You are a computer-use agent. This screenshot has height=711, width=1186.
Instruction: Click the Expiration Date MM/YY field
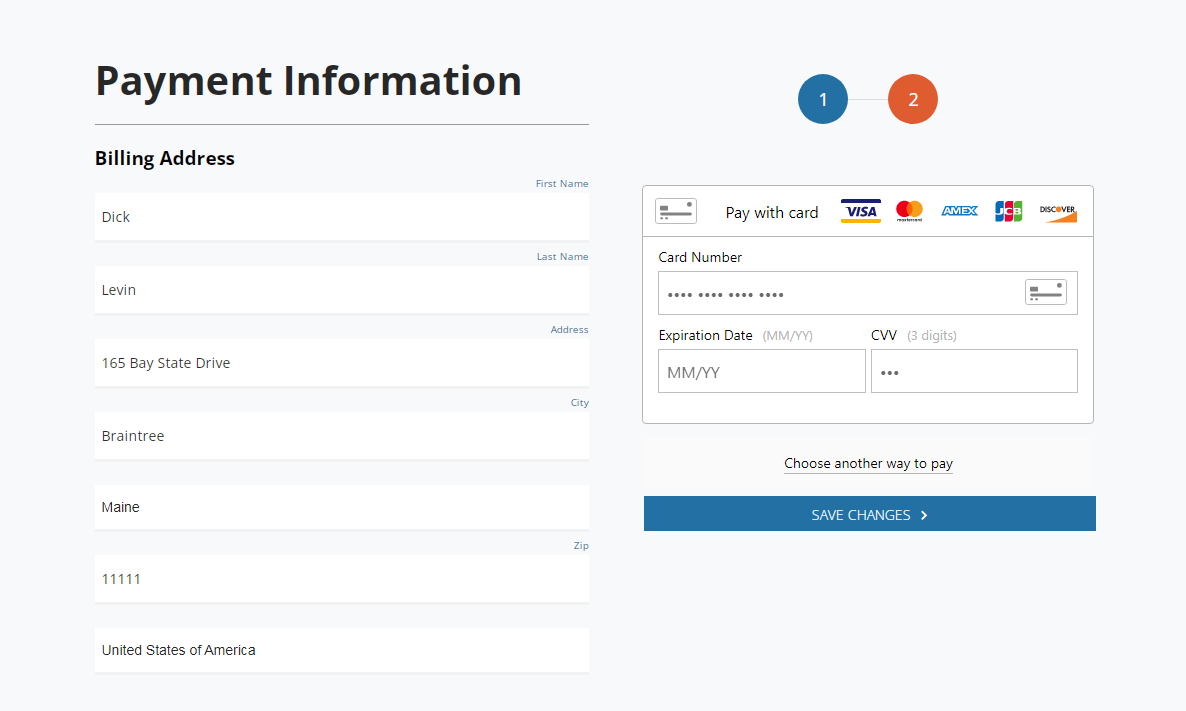point(761,372)
